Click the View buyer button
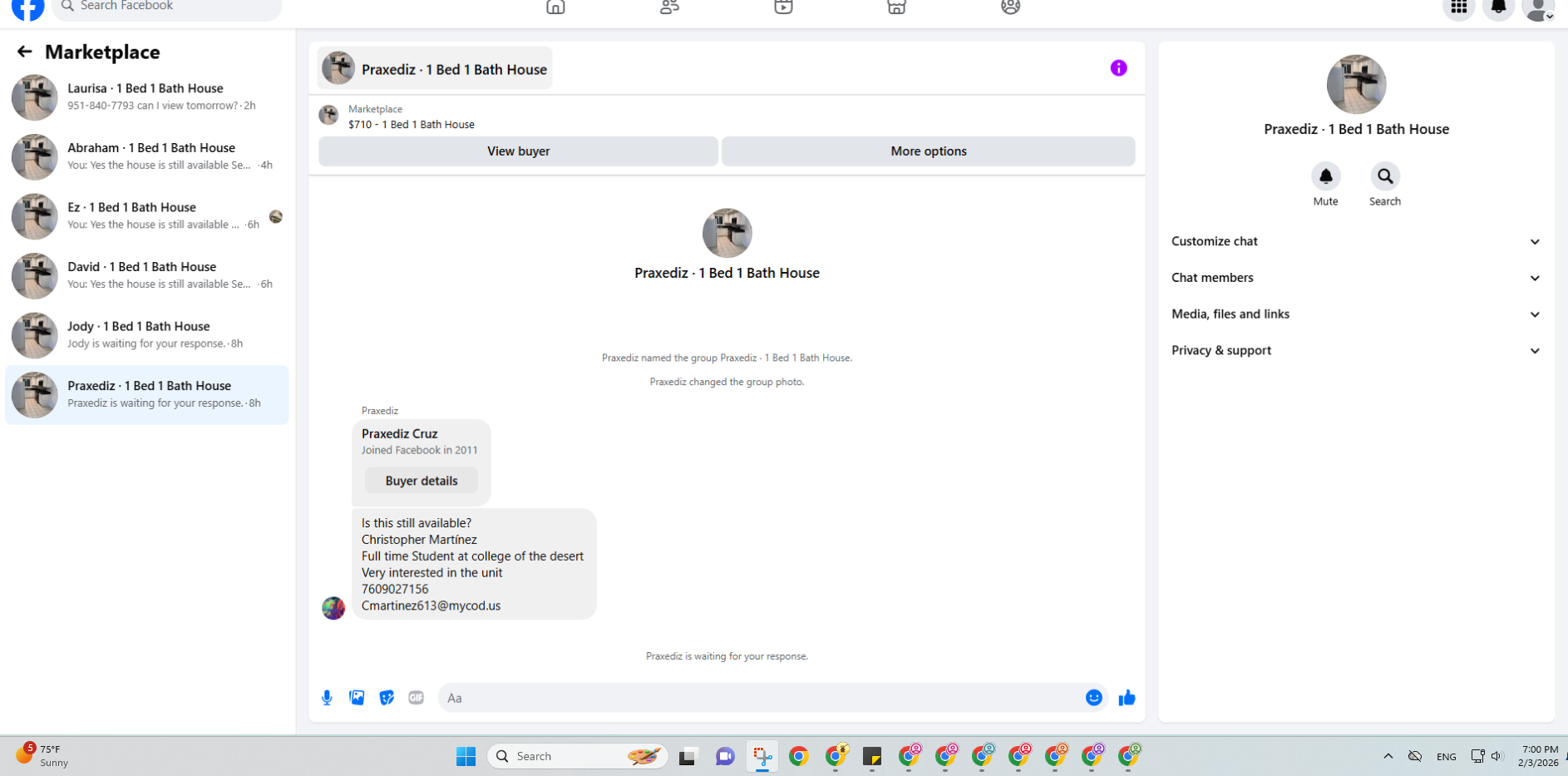Image resolution: width=1568 pixels, height=776 pixels. click(x=518, y=151)
